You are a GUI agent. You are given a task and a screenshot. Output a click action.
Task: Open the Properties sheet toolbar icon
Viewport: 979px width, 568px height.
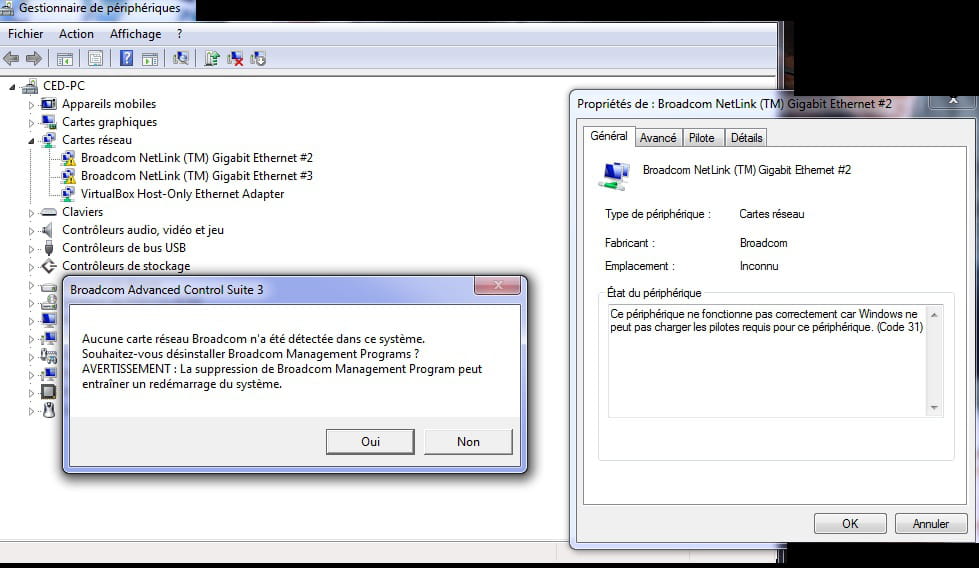(96, 59)
